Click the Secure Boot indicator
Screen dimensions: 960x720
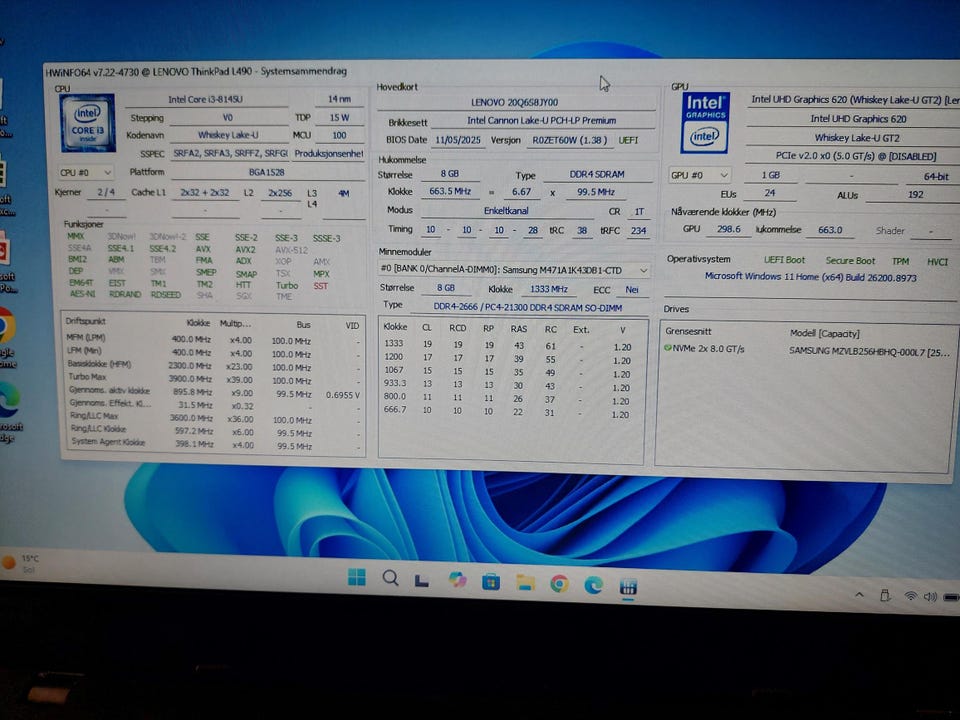click(x=850, y=261)
